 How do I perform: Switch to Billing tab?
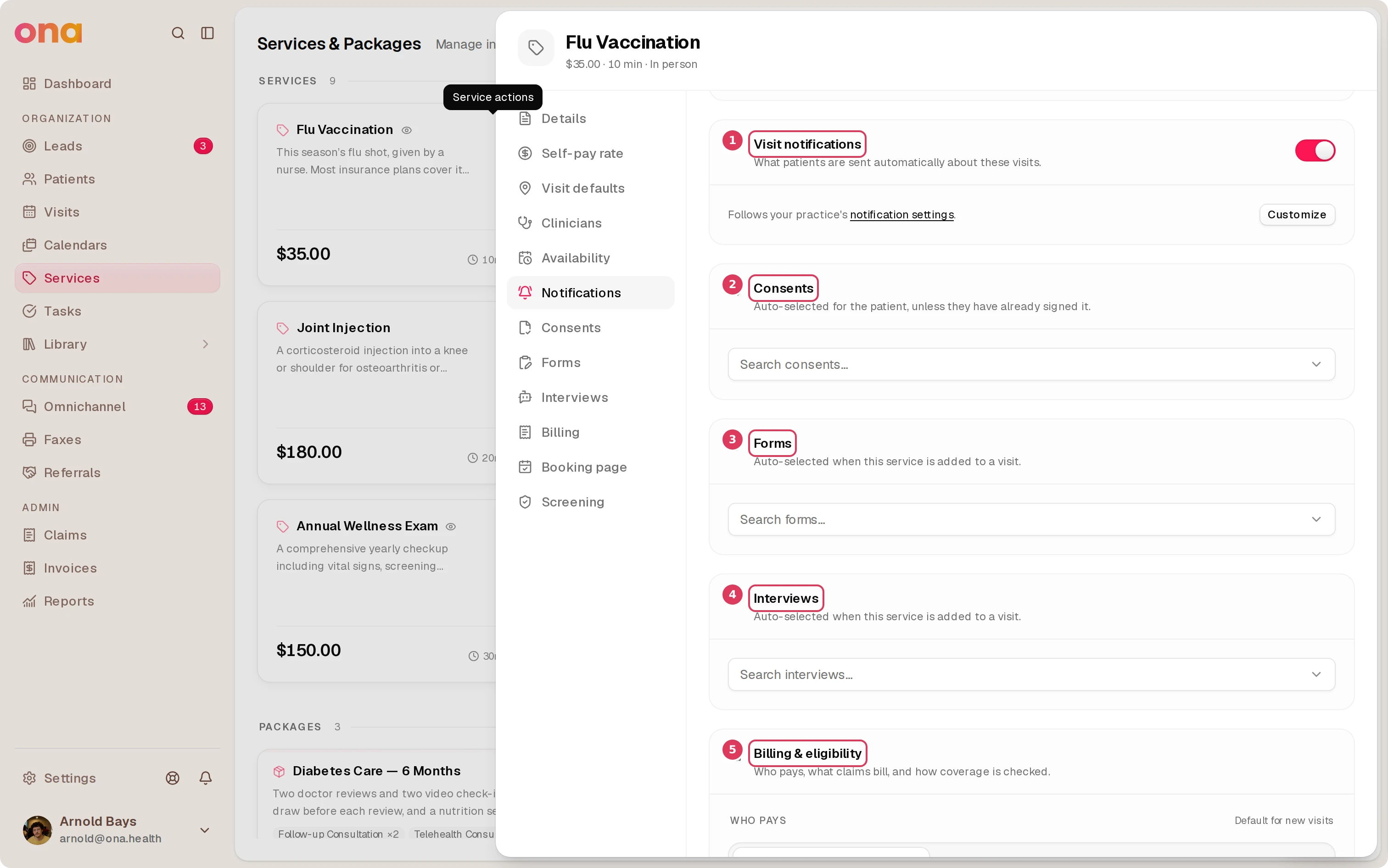click(x=590, y=432)
